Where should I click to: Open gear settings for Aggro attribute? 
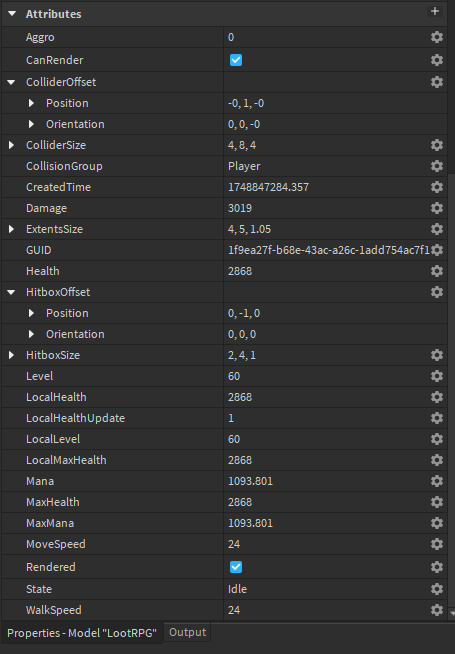point(437,37)
